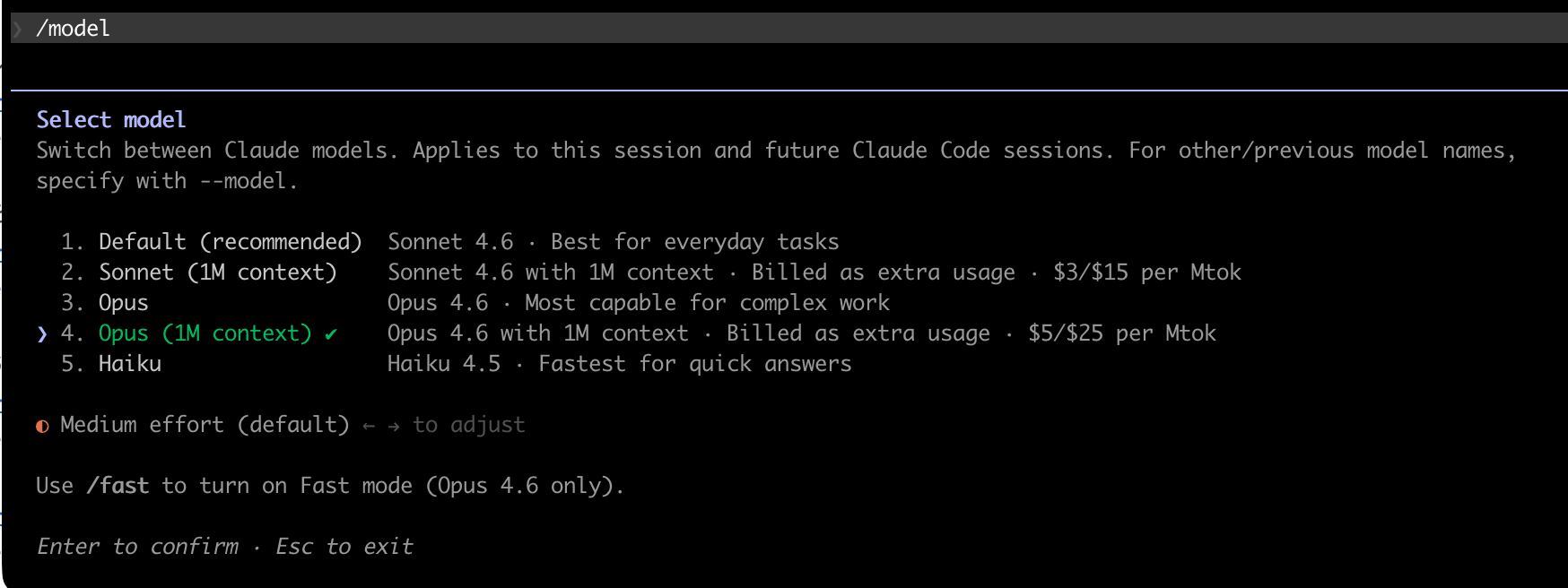This screenshot has height=588, width=1568.
Task: Choose Sonnet (1M context) model
Action: tap(217, 272)
